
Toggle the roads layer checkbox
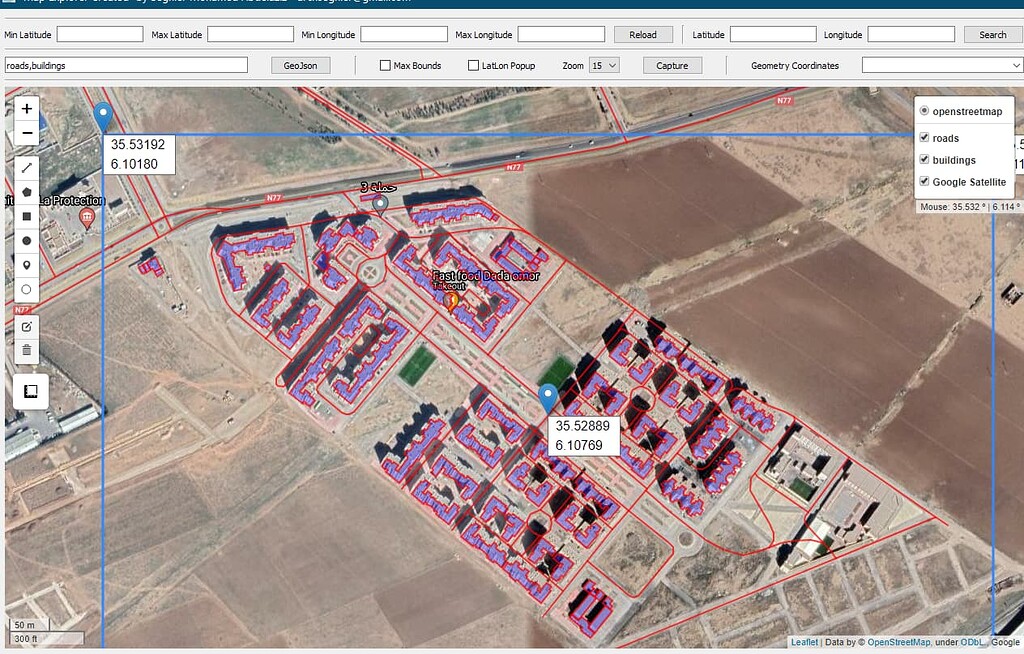(924, 138)
